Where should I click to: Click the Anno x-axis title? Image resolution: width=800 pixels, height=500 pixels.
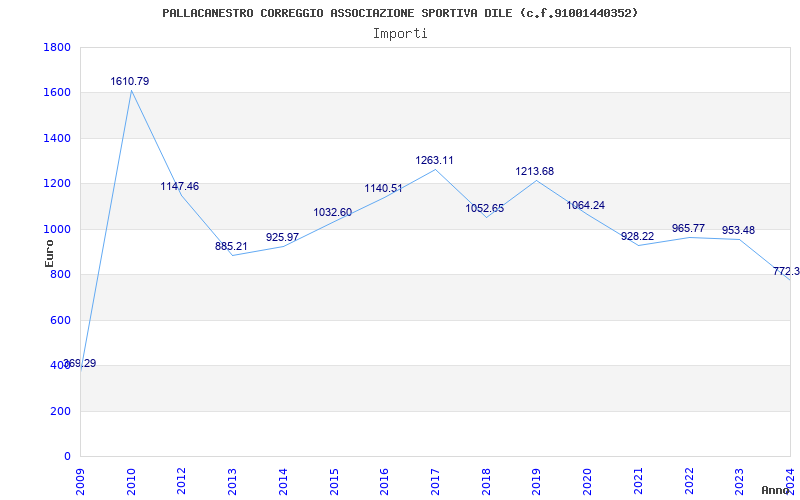776,490
